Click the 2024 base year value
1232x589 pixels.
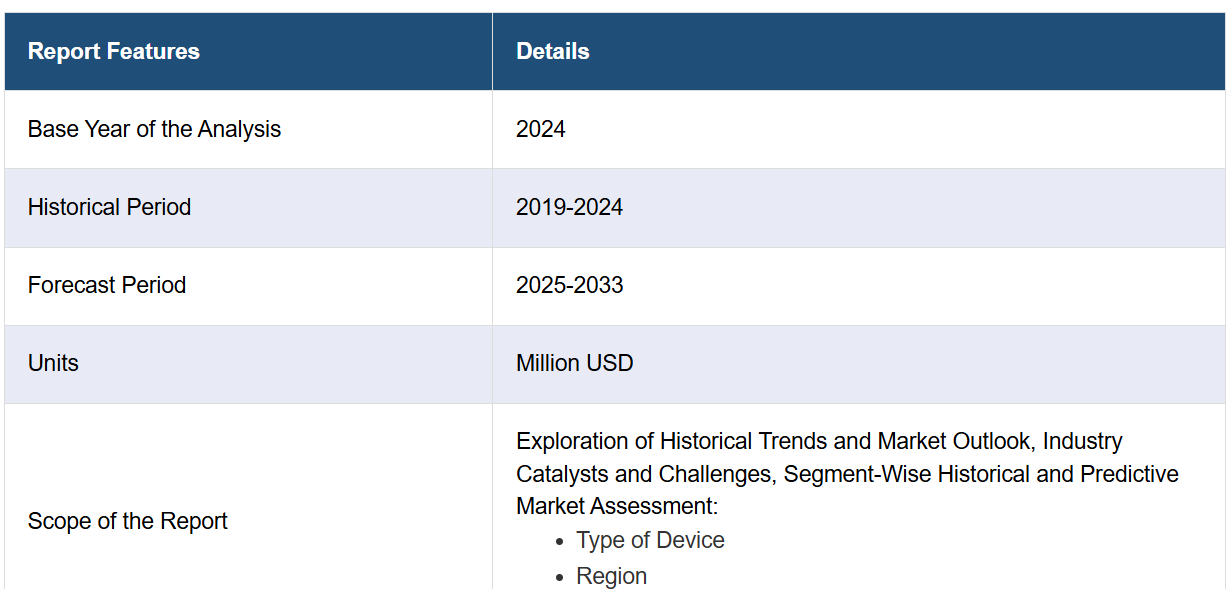tap(541, 129)
